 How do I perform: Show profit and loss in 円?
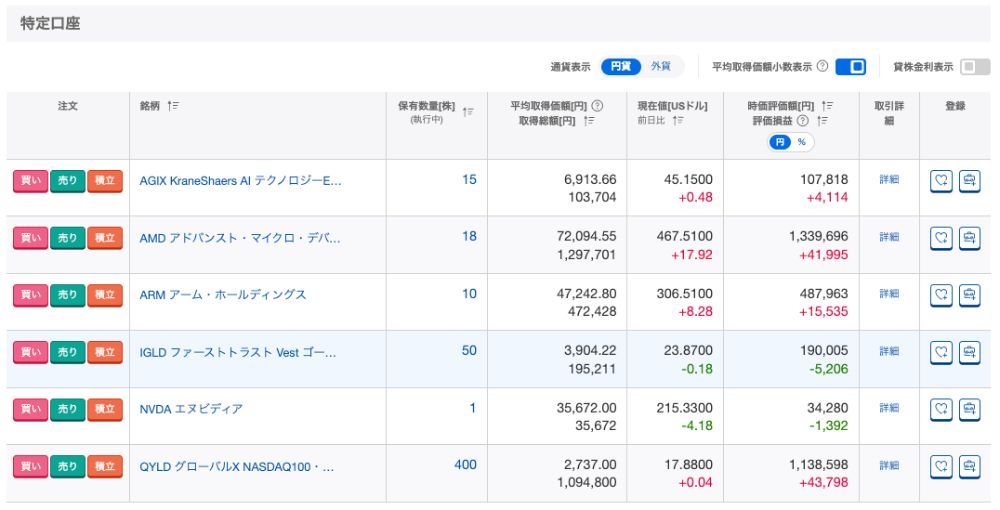pyautogui.click(x=779, y=142)
